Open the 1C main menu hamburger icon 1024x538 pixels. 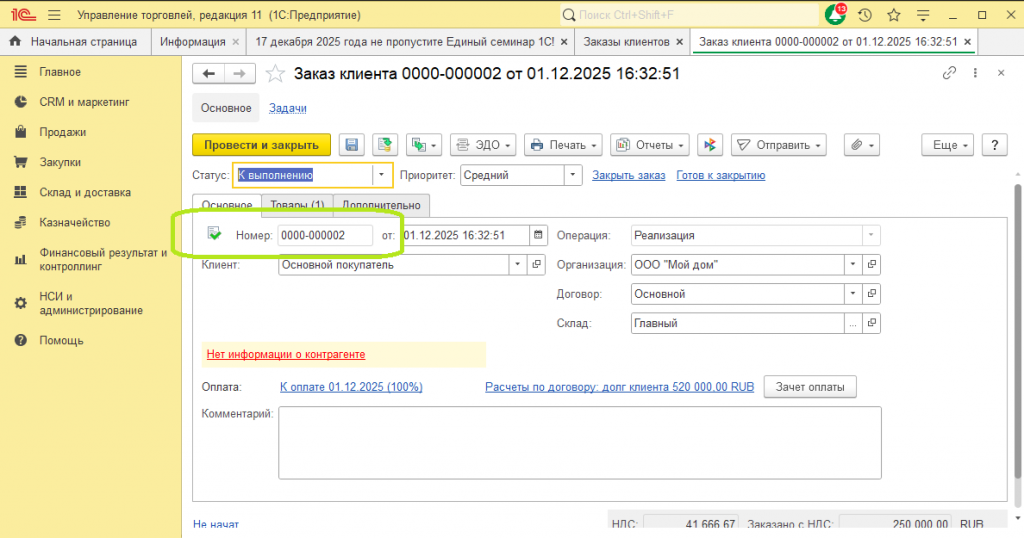tap(54, 15)
